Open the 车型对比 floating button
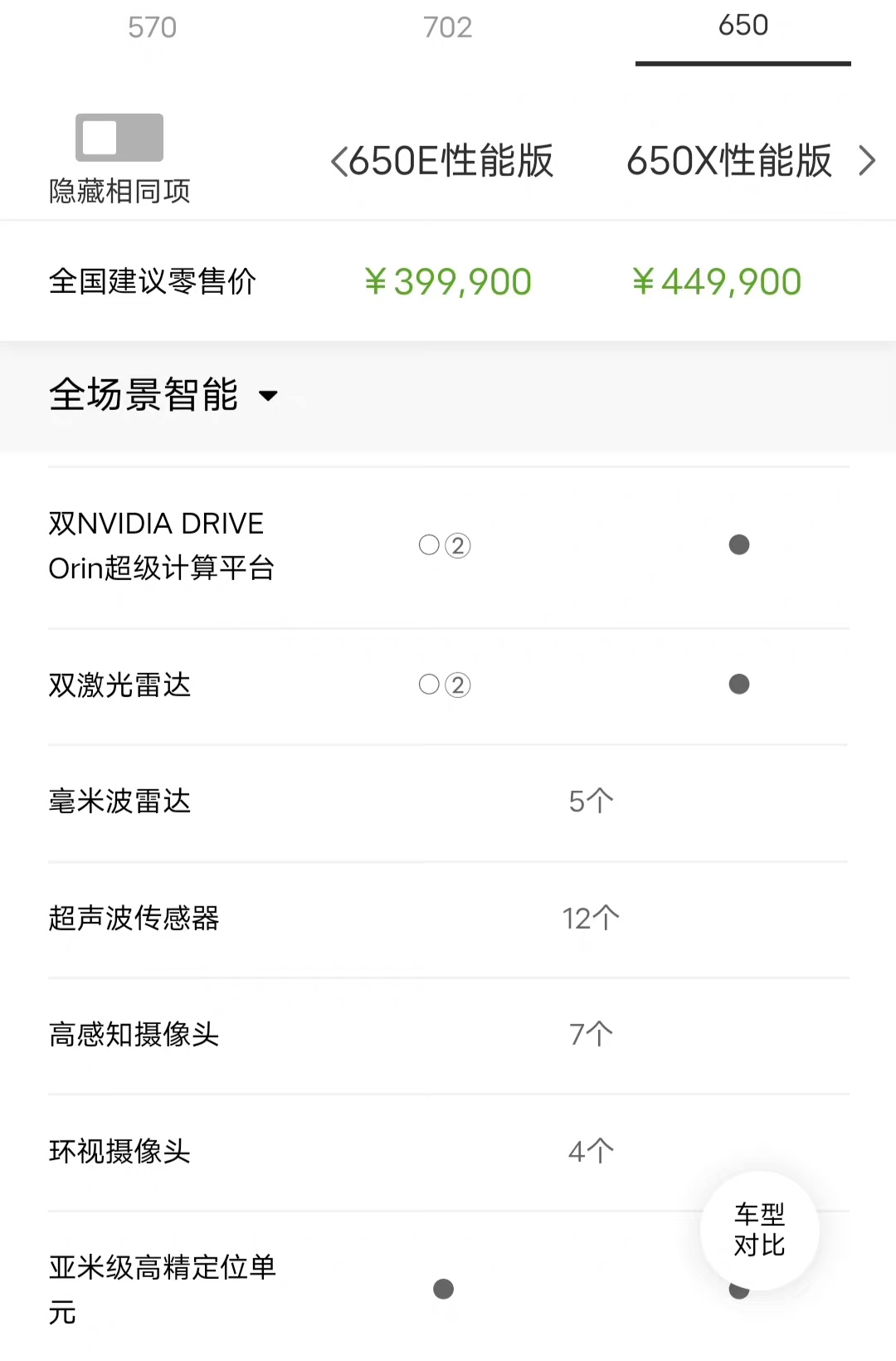This screenshot has height=1361, width=896. click(759, 1230)
